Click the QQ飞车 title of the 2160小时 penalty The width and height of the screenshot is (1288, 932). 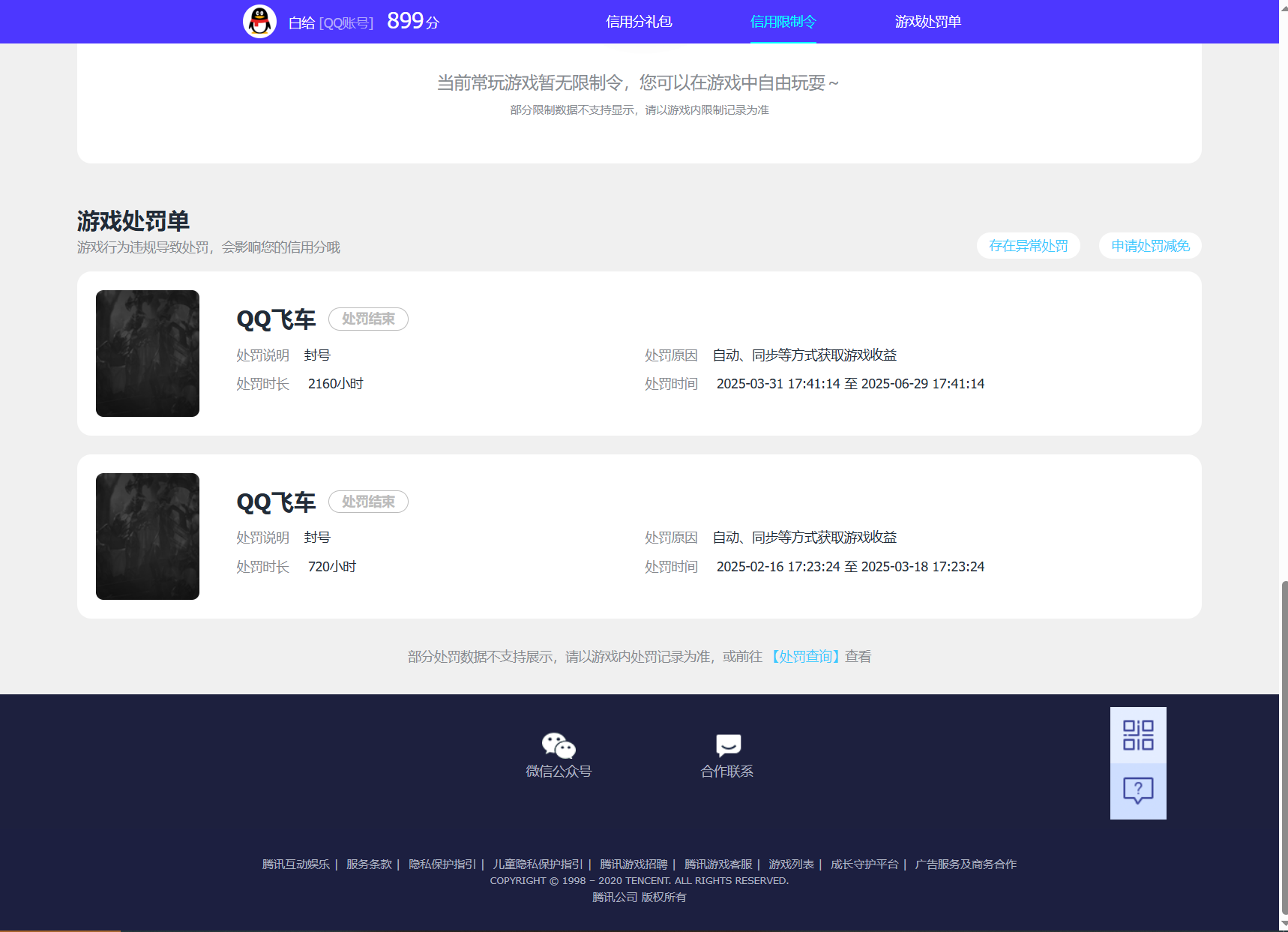tap(276, 319)
